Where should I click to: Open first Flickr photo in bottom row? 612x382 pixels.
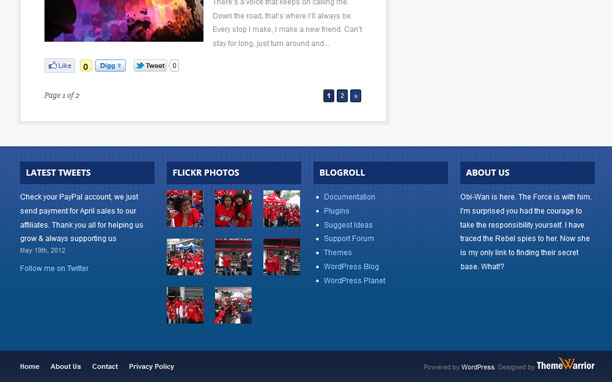pyautogui.click(x=185, y=305)
